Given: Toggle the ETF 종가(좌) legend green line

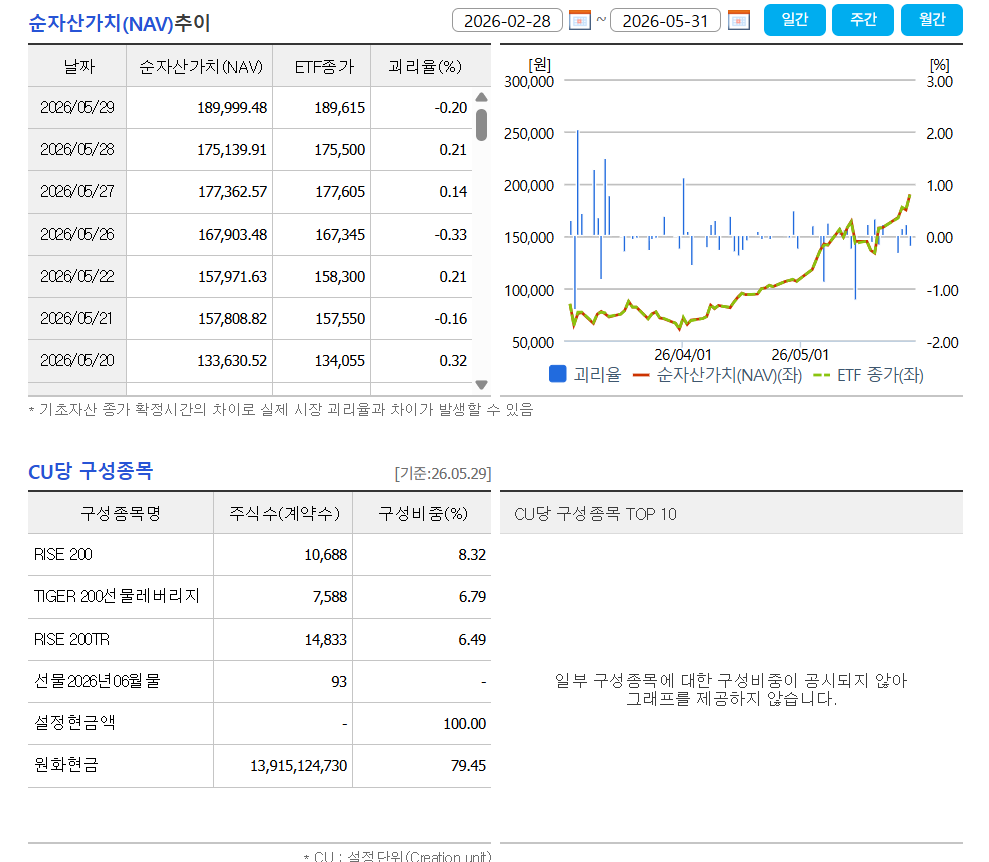Looking at the screenshot, I should pyautogui.click(x=821, y=376).
